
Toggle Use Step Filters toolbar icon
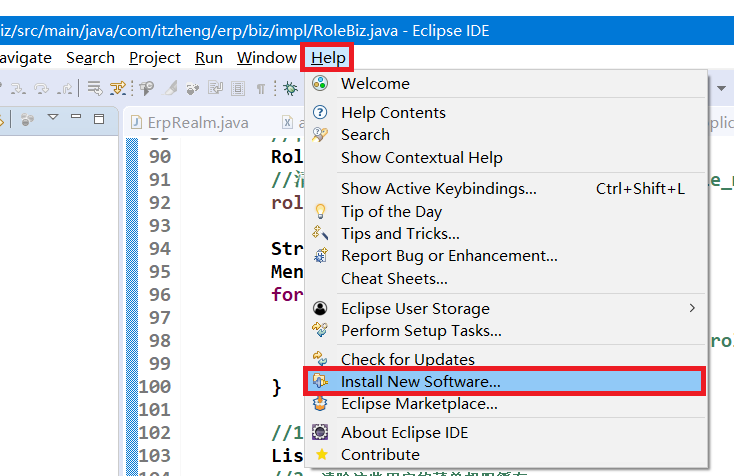coord(117,88)
